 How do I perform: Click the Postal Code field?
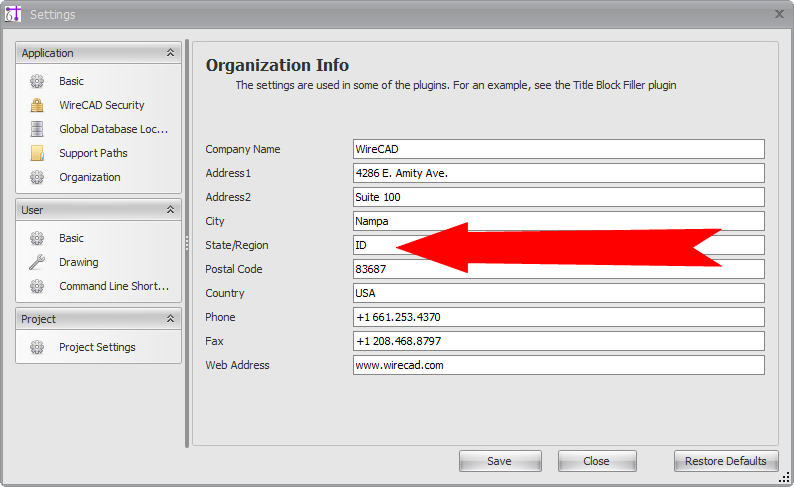coord(559,269)
